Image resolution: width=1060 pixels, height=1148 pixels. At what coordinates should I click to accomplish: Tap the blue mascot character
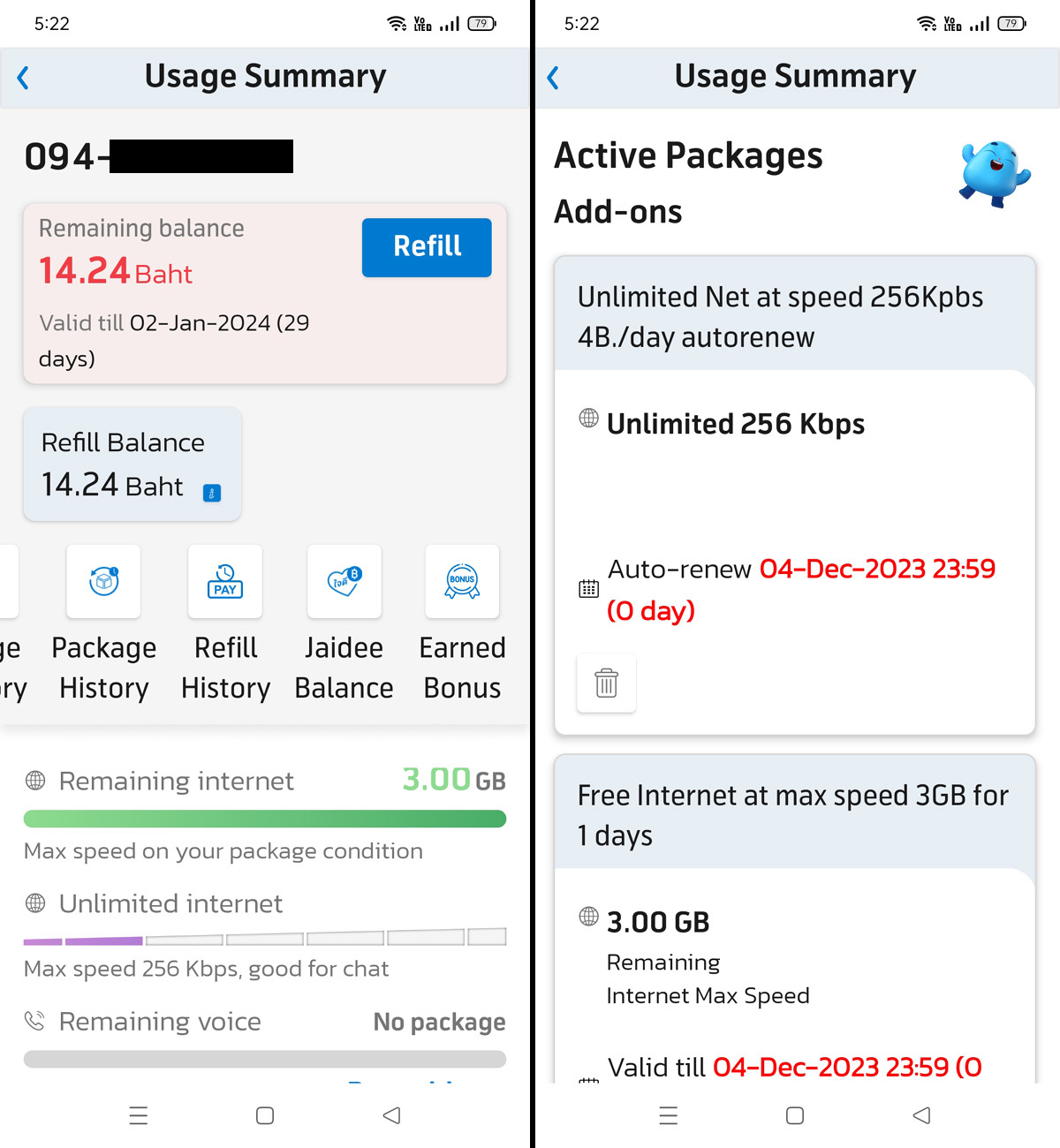(995, 173)
